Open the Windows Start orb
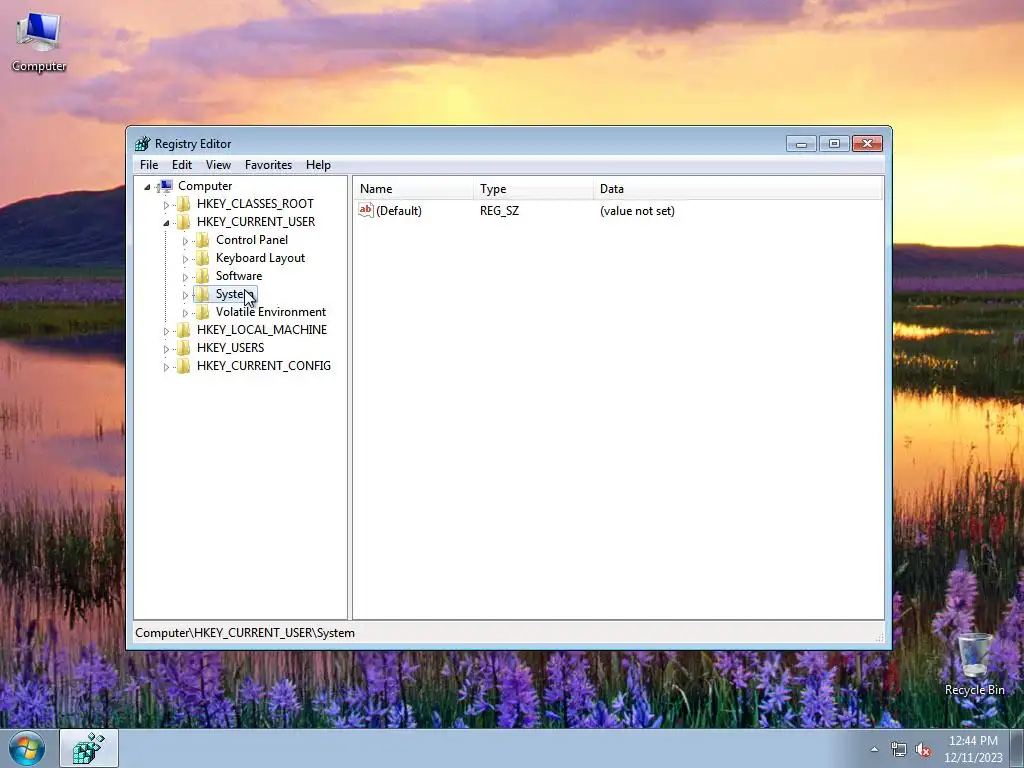1024x768 pixels. click(27, 748)
